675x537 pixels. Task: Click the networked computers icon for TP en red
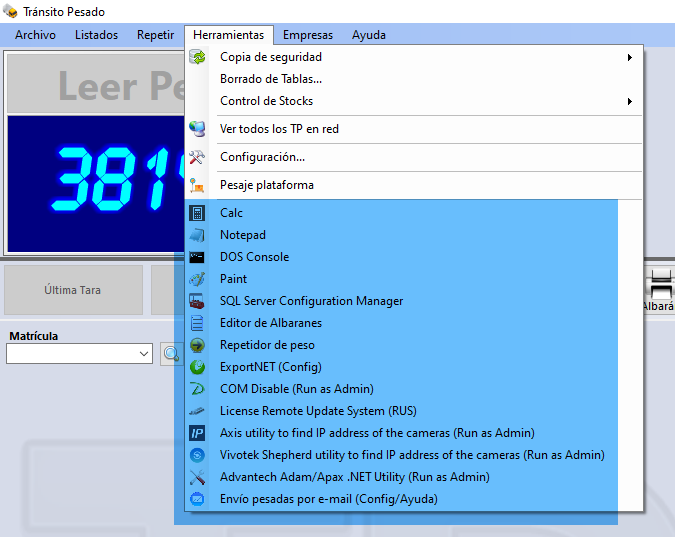pos(197,129)
